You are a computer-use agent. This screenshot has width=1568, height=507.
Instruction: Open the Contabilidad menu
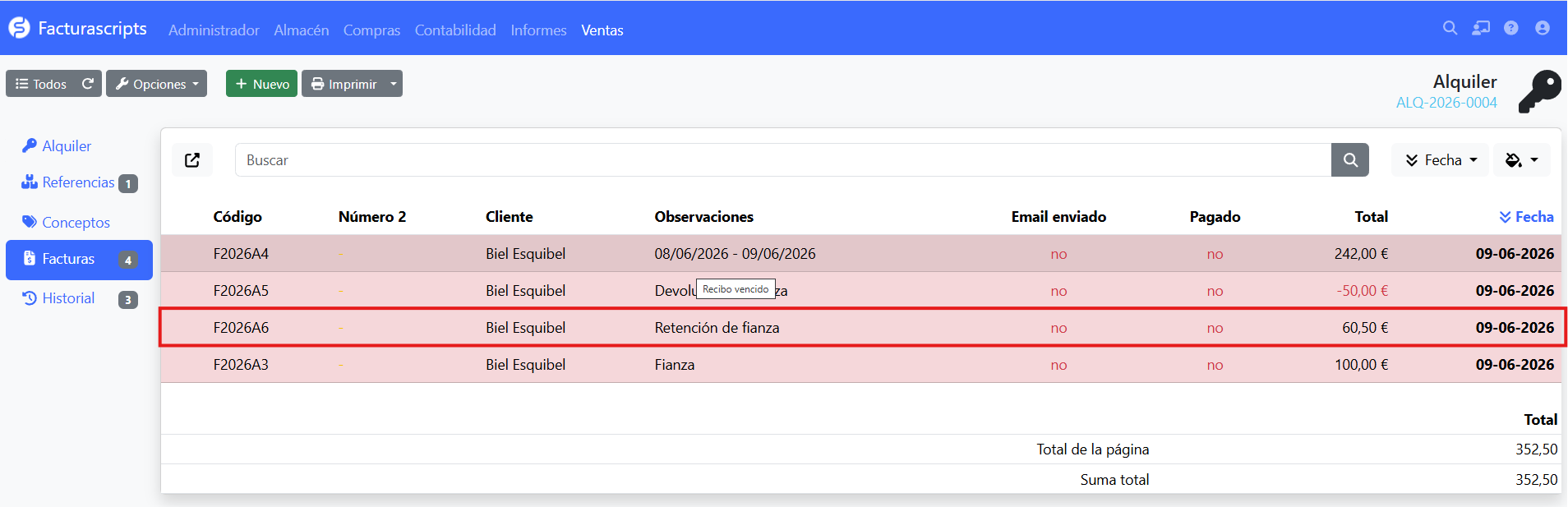point(455,30)
